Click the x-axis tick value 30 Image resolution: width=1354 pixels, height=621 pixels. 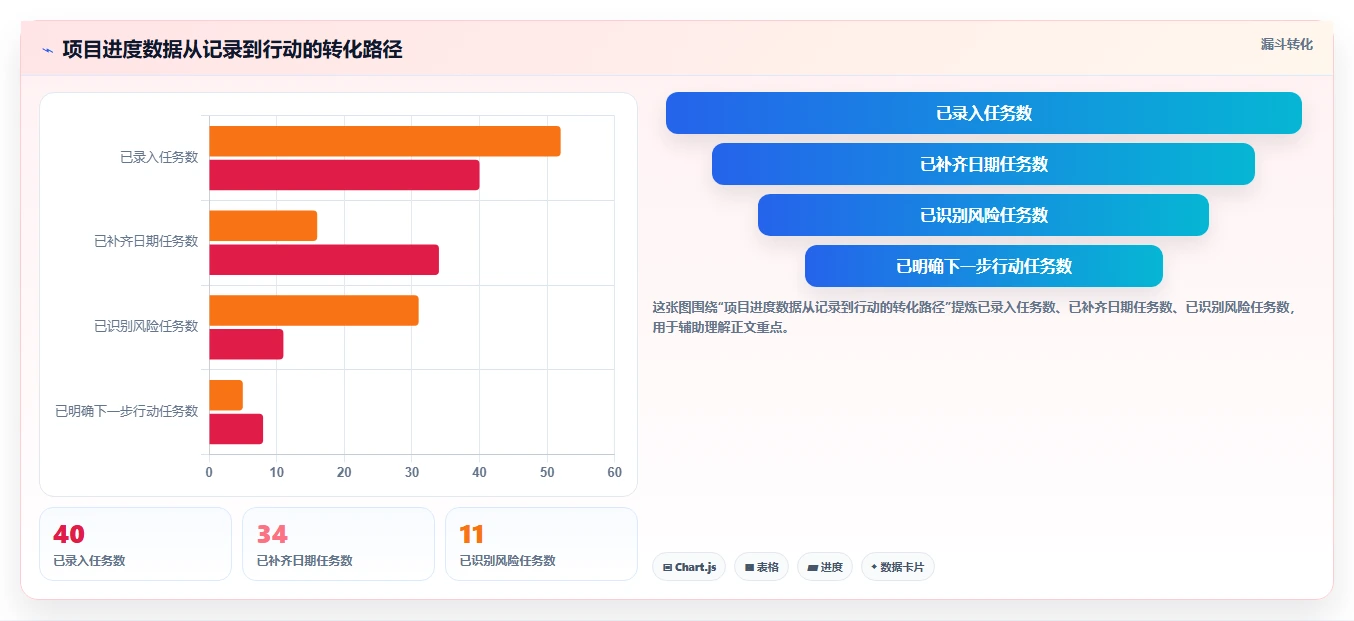pyautogui.click(x=412, y=472)
